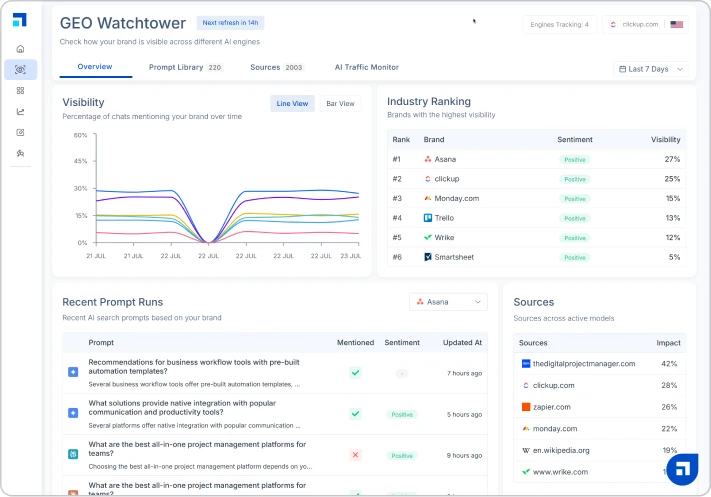Viewport: 711px width, 497px height.
Task: Click the clickup.com row in Sources
Action: pyautogui.click(x=599, y=385)
